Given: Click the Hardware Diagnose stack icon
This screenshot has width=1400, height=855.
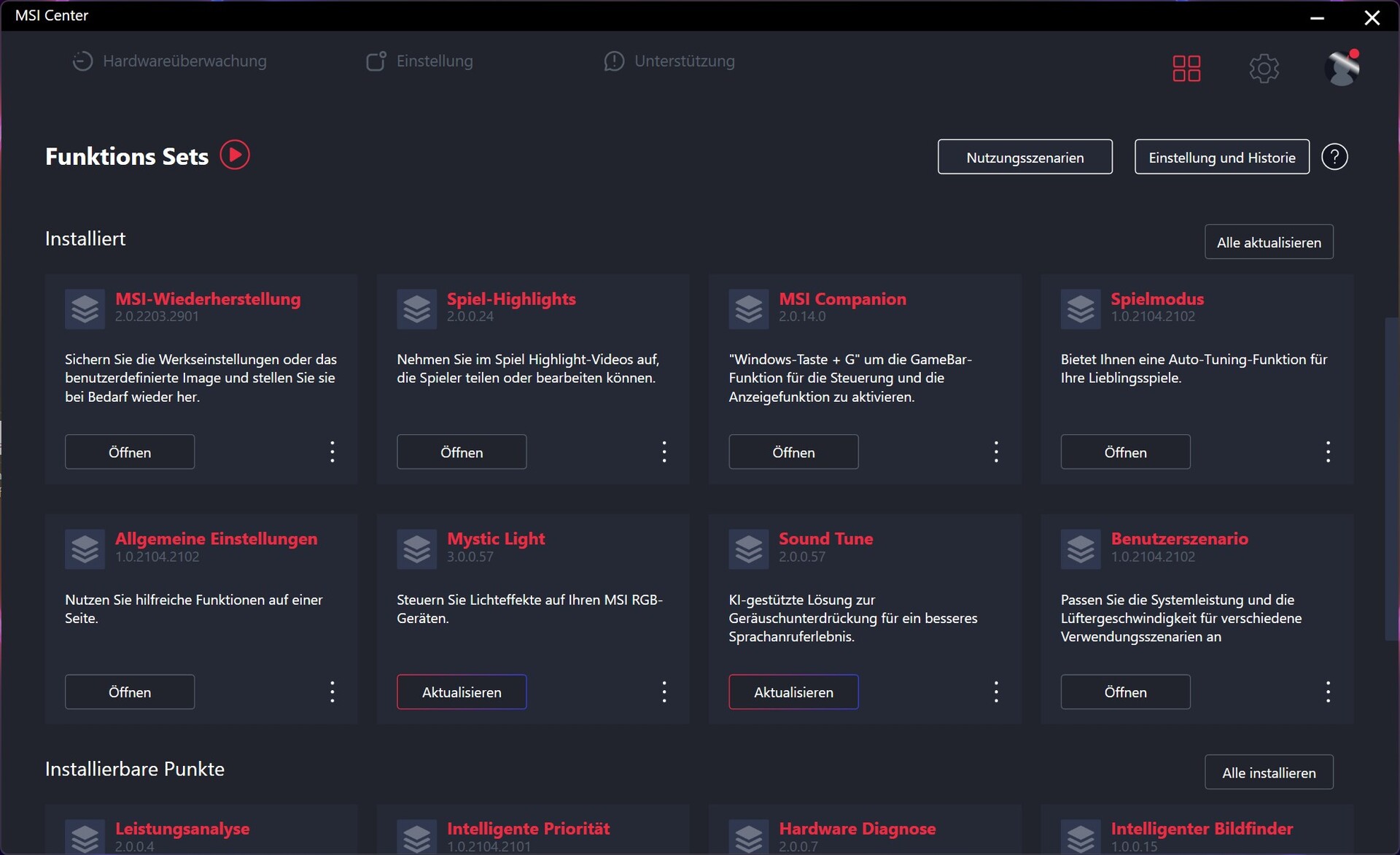Looking at the screenshot, I should (749, 837).
